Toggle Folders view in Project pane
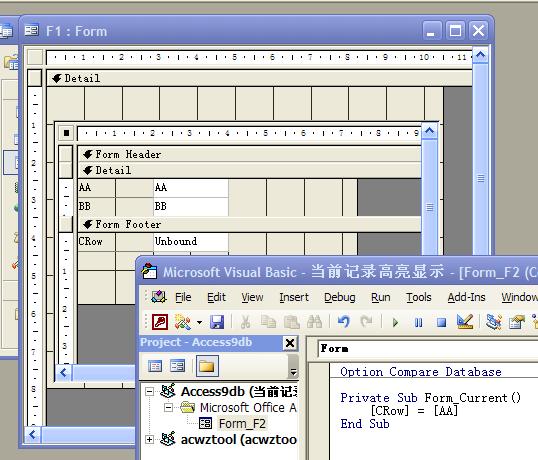 click(207, 366)
